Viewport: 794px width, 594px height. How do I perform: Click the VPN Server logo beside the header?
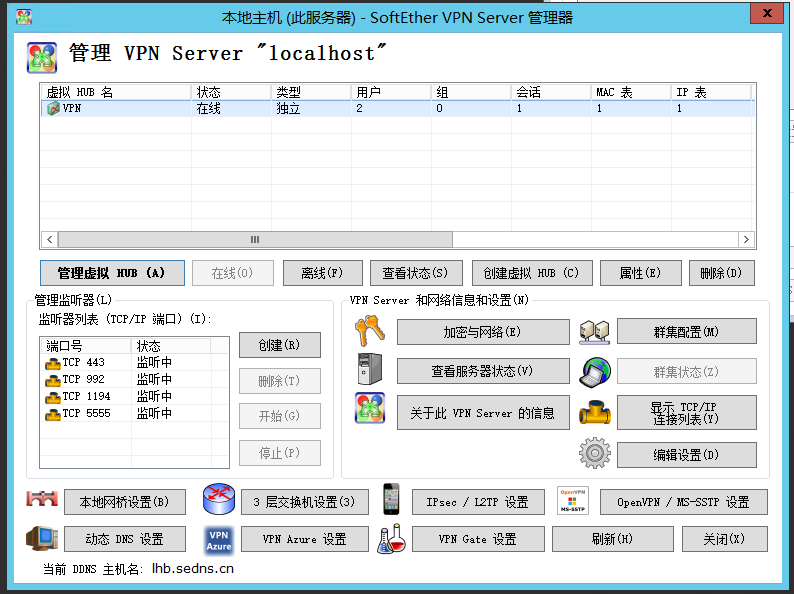tap(42, 58)
